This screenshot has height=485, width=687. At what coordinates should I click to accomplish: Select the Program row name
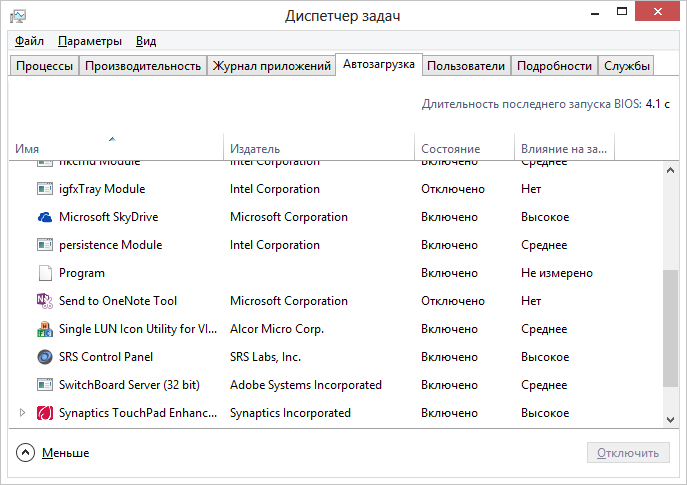pos(82,273)
